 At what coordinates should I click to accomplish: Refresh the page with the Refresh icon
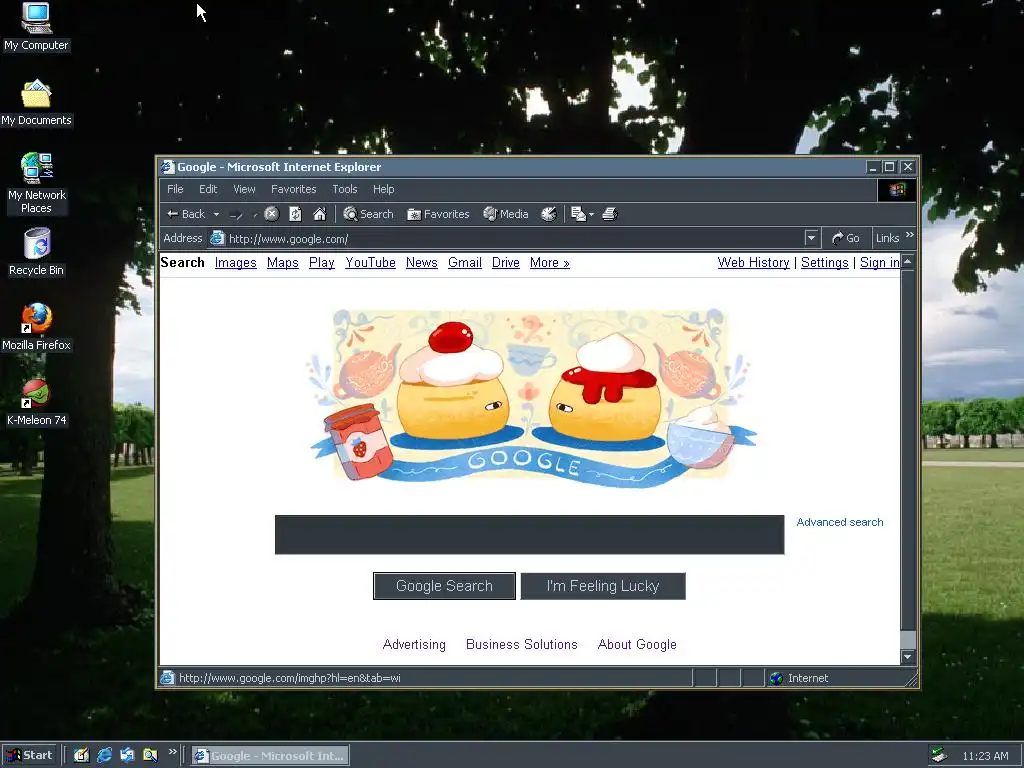(x=295, y=214)
